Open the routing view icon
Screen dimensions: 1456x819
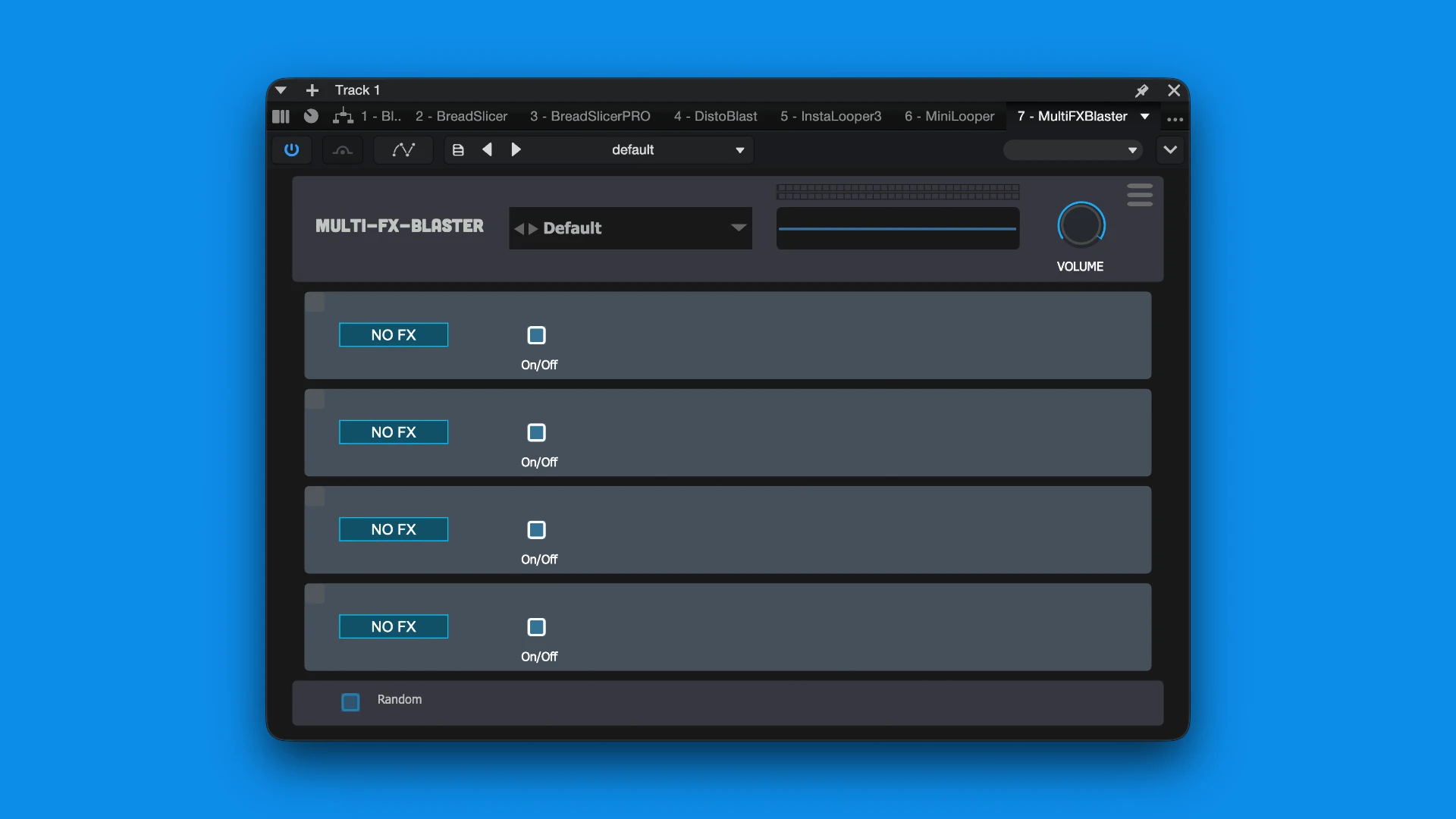[x=343, y=116]
